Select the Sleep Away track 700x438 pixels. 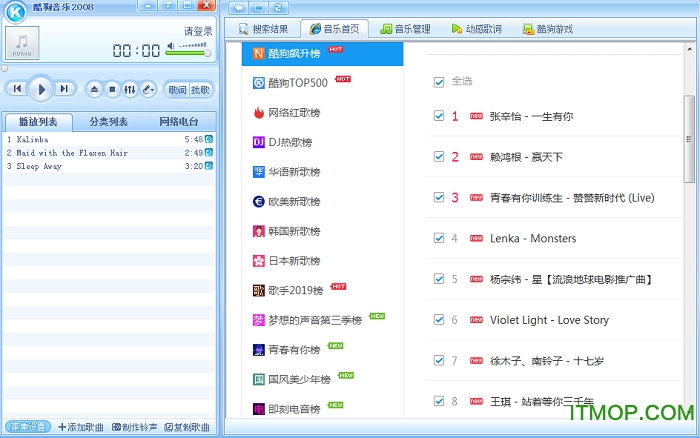[x=108, y=166]
